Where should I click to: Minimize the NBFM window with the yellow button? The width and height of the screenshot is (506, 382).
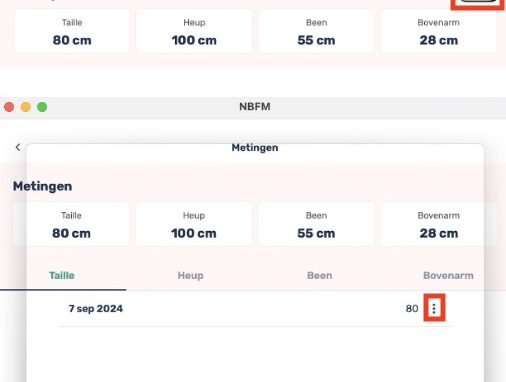[x=26, y=107]
